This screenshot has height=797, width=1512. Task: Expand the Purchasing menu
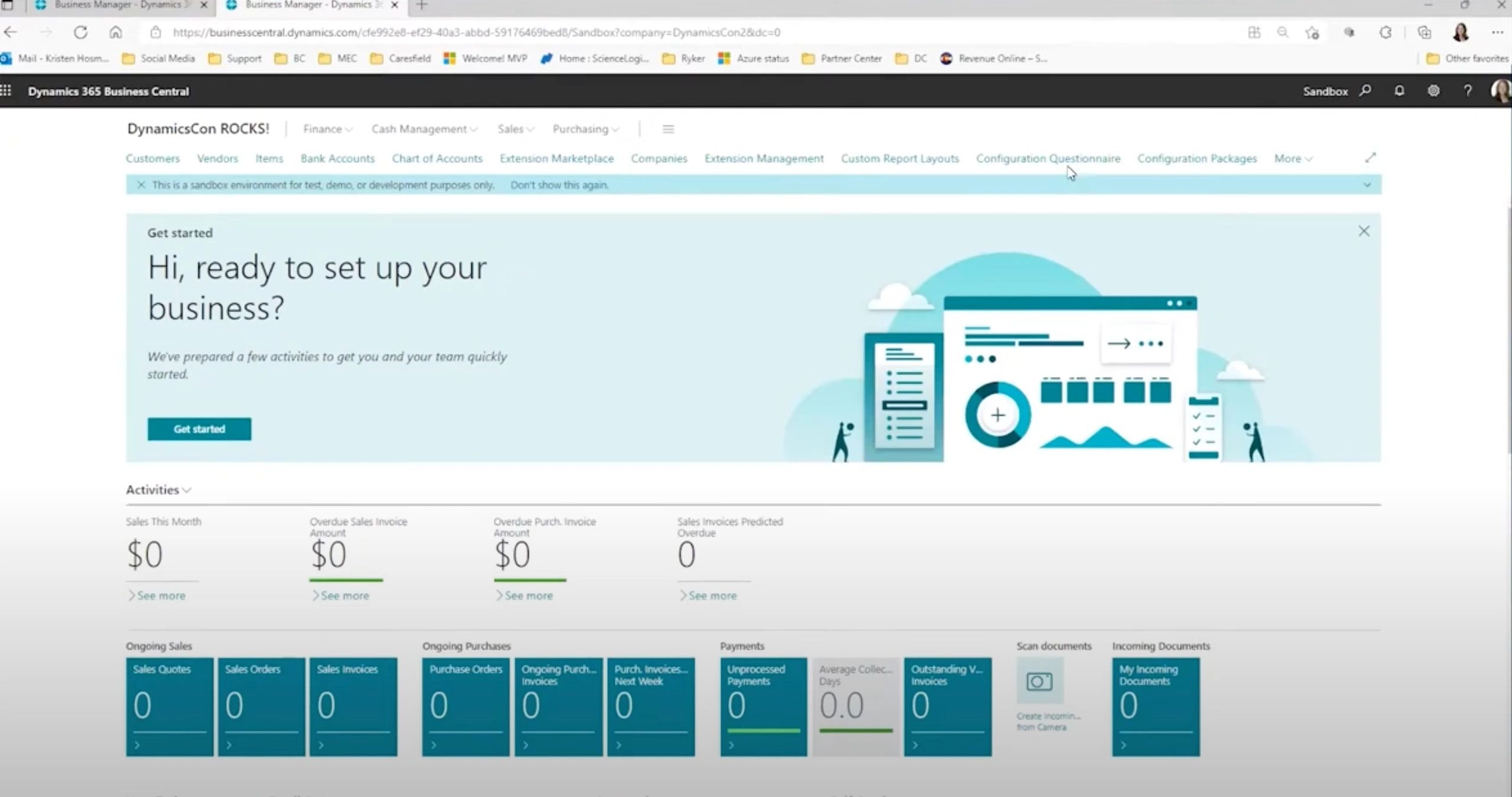(586, 129)
